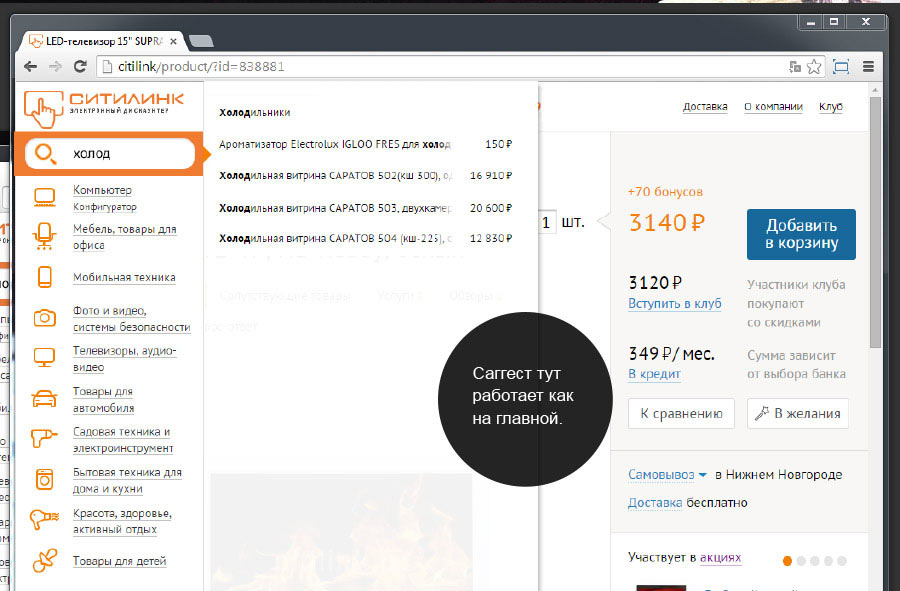
Task: Click the camera photo category icon
Action: [45, 318]
